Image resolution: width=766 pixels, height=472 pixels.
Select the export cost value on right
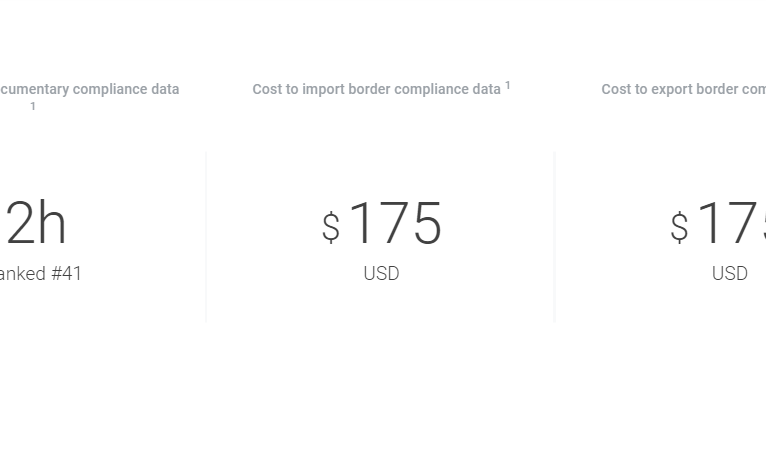click(x=732, y=223)
